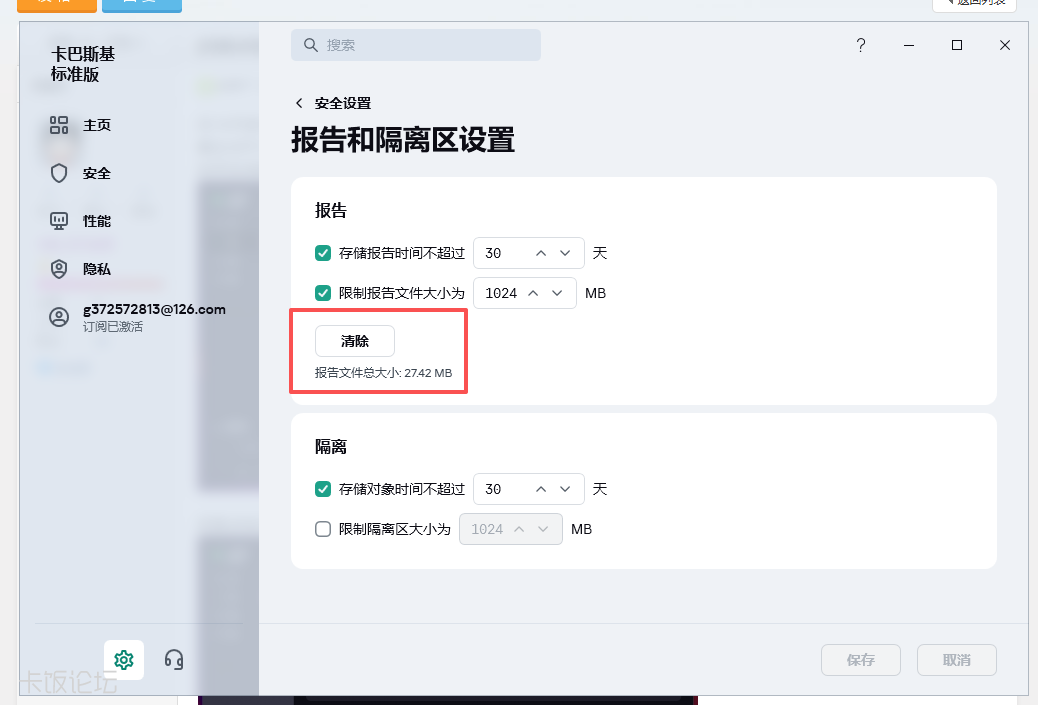Toggle the 存储报告时间不超过 checkbox
The width and height of the screenshot is (1038, 705).
pos(323,253)
